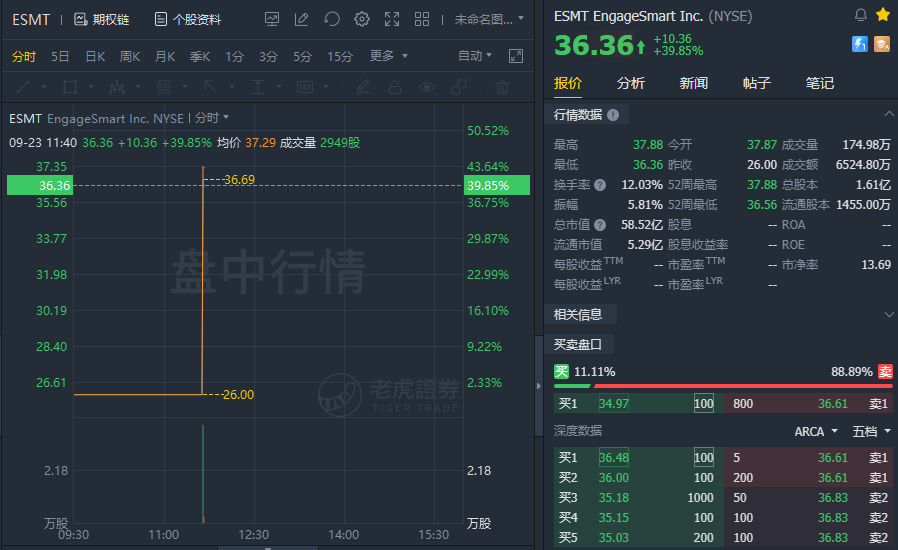Image resolution: width=898 pixels, height=550 pixels.
Task: Select the arrow drawing tool
Action: click(211, 87)
